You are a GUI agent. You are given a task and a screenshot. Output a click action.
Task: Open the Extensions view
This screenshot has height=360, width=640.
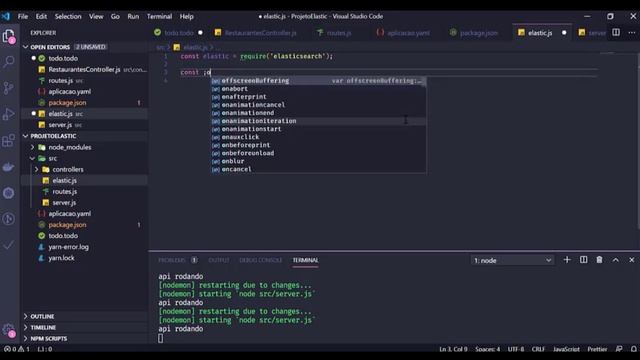pyautogui.click(x=9, y=141)
